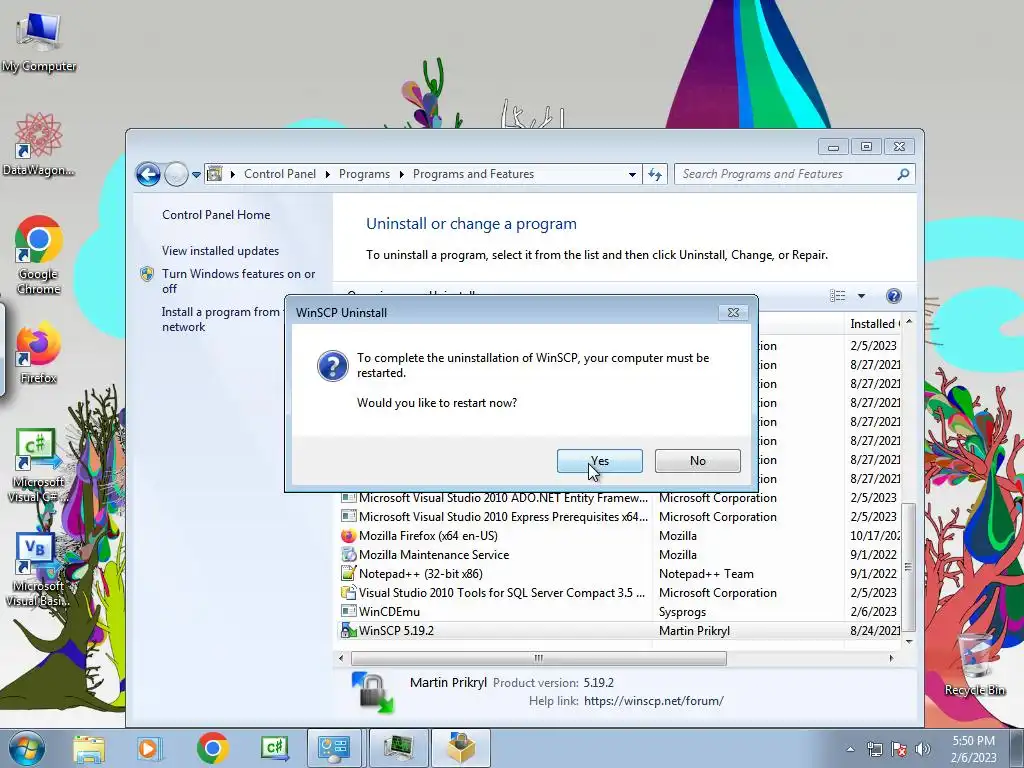Close the WinSCP Uninstall dialog
The height and width of the screenshot is (768, 1024).
click(x=733, y=313)
